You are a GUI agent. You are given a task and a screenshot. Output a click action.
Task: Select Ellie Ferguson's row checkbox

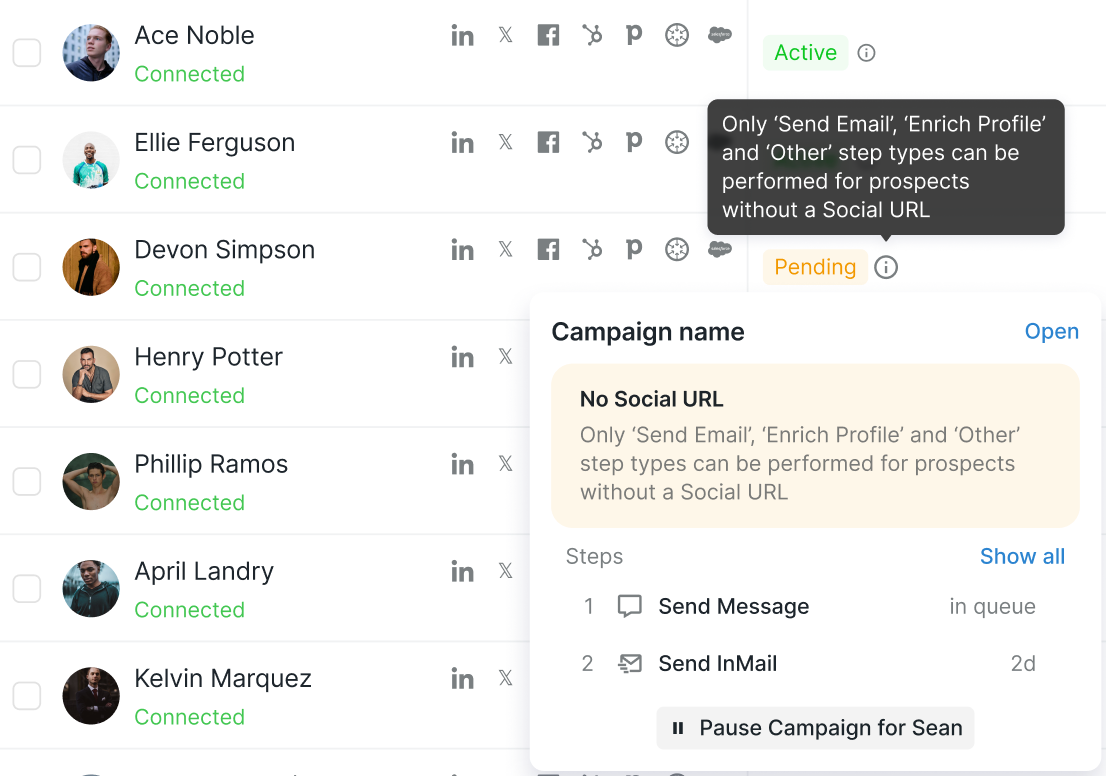(27, 160)
